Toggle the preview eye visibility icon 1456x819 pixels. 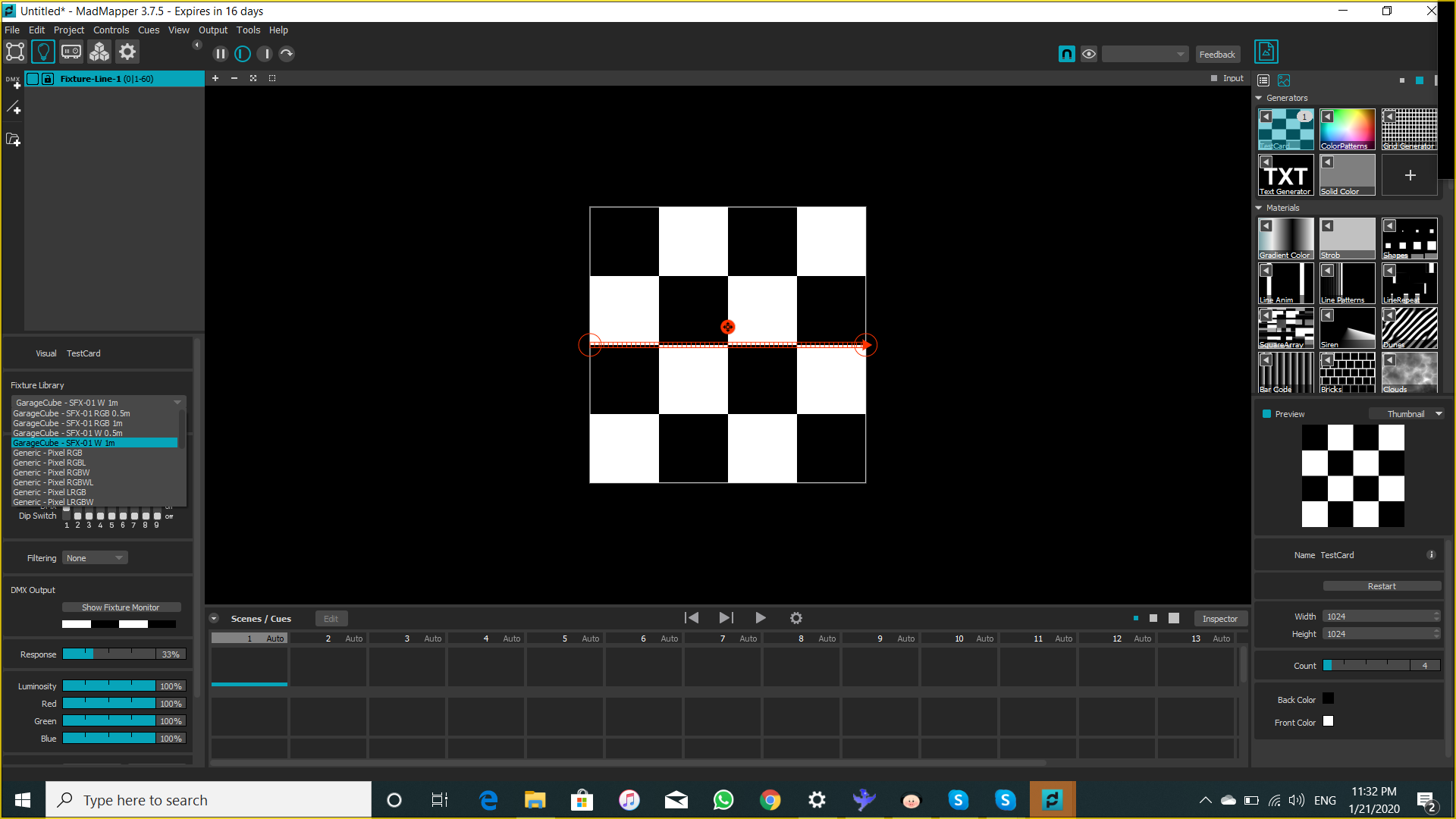[x=1090, y=53]
